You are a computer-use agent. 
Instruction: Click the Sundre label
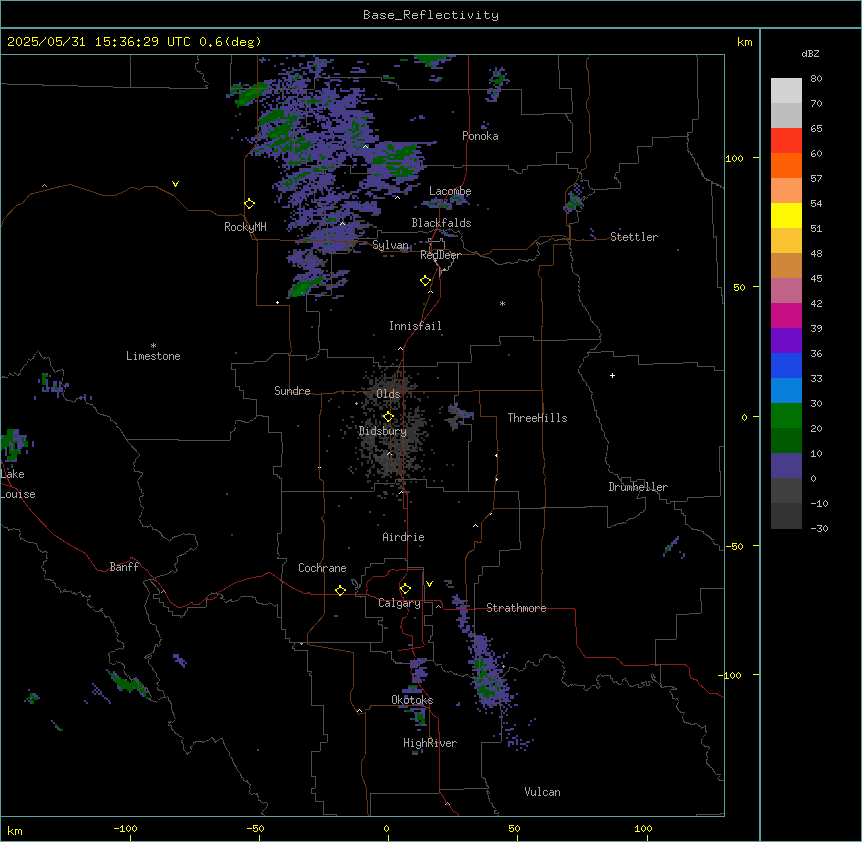pyautogui.click(x=292, y=391)
